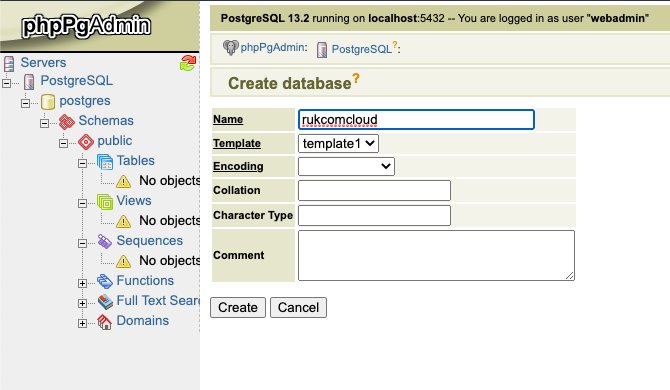Viewport: 670px width, 390px height.
Task: Open the Template dropdown
Action: click(x=338, y=144)
